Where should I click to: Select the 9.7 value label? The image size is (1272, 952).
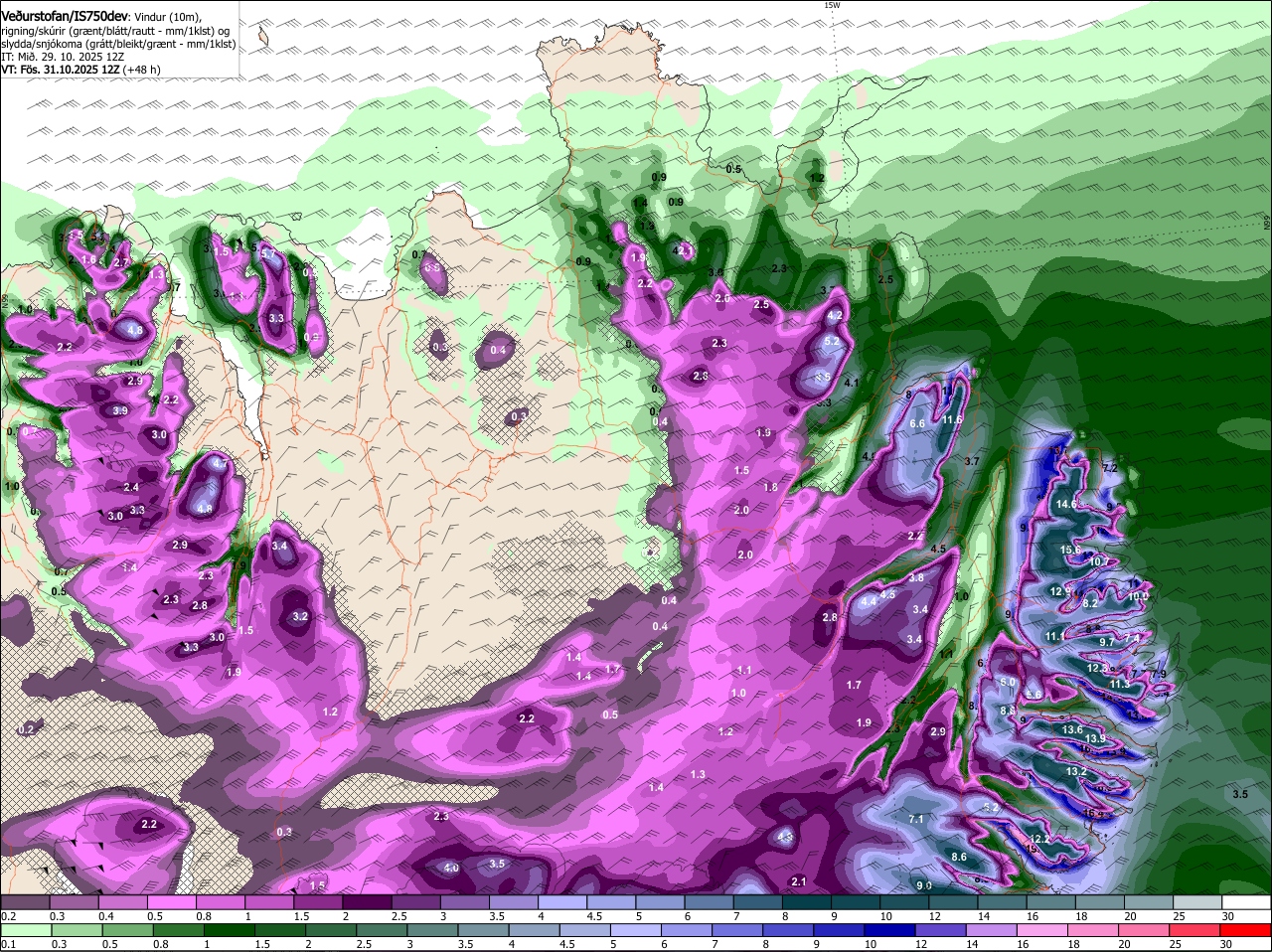[1107, 643]
